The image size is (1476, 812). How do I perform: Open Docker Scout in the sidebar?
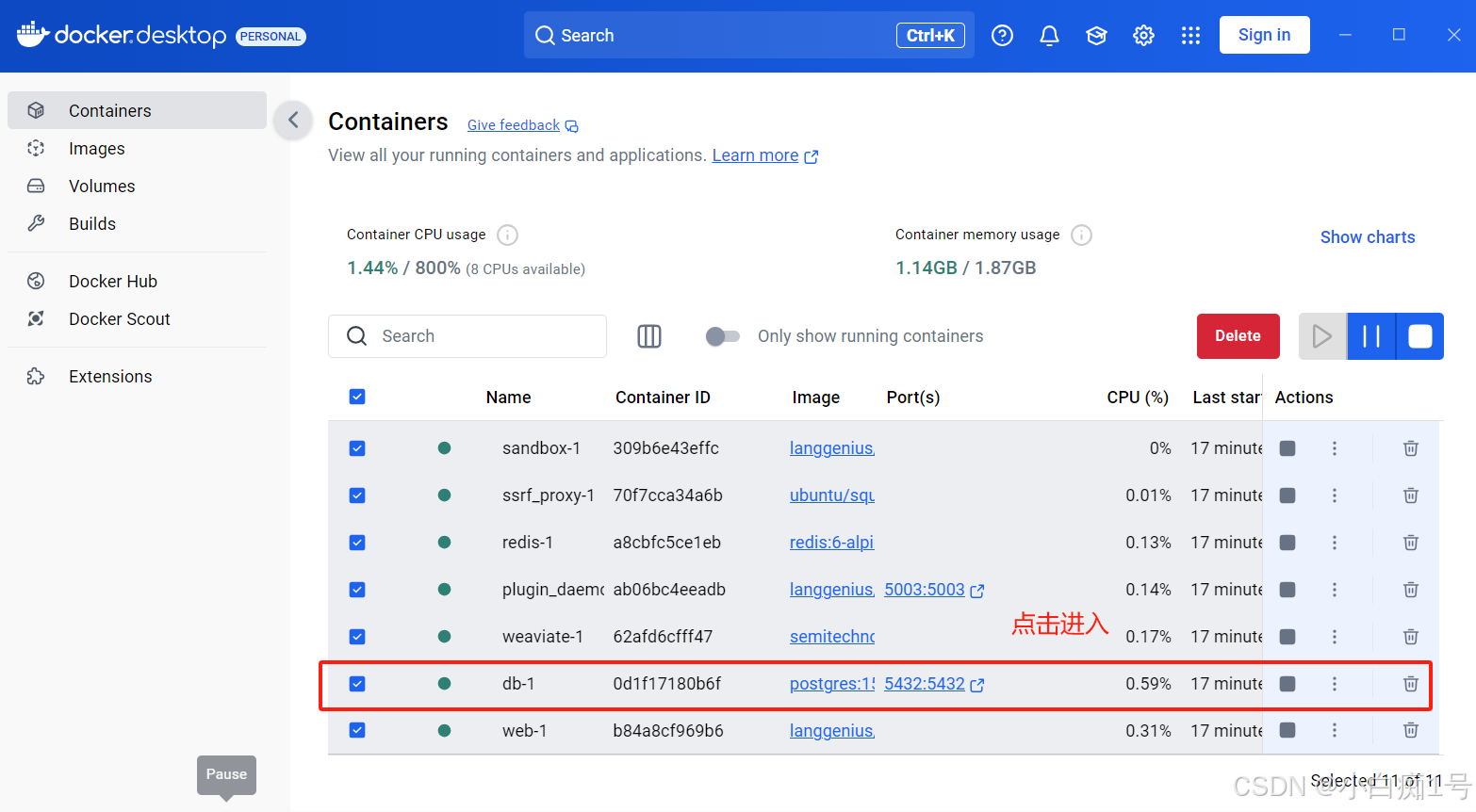[119, 319]
